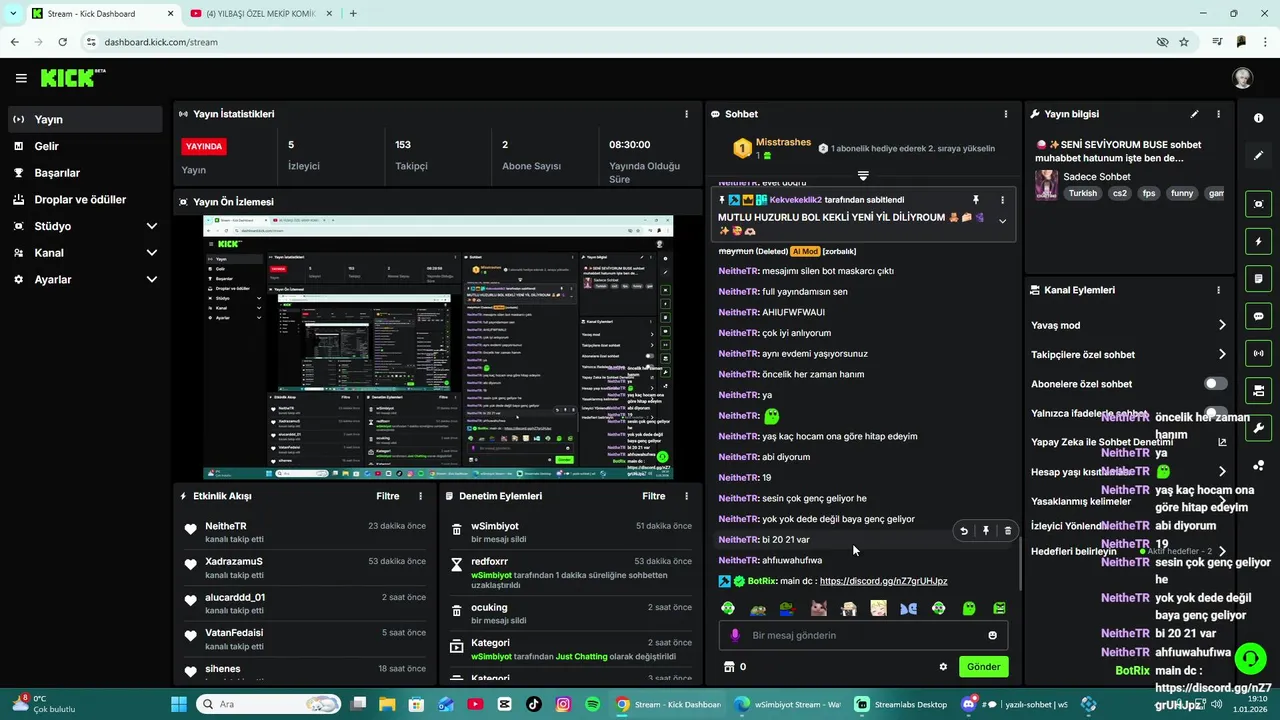Click the green headset support button
The width and height of the screenshot is (1280, 720).
point(1250,658)
